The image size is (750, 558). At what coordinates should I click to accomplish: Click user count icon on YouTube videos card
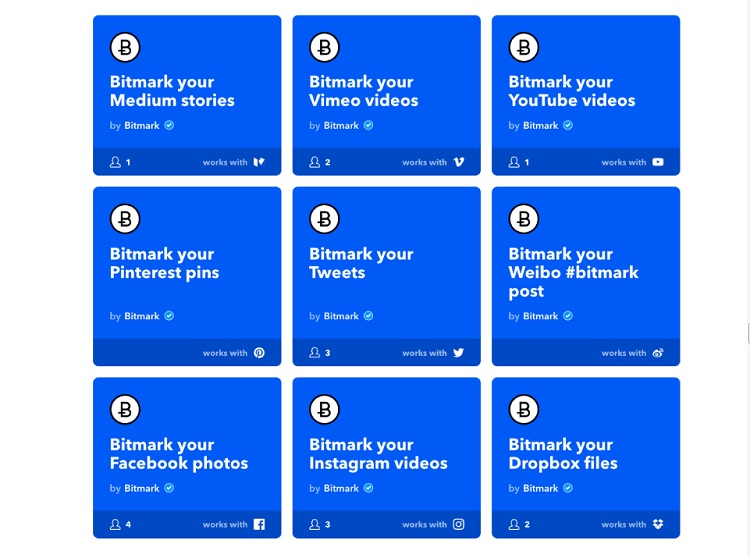pos(514,162)
